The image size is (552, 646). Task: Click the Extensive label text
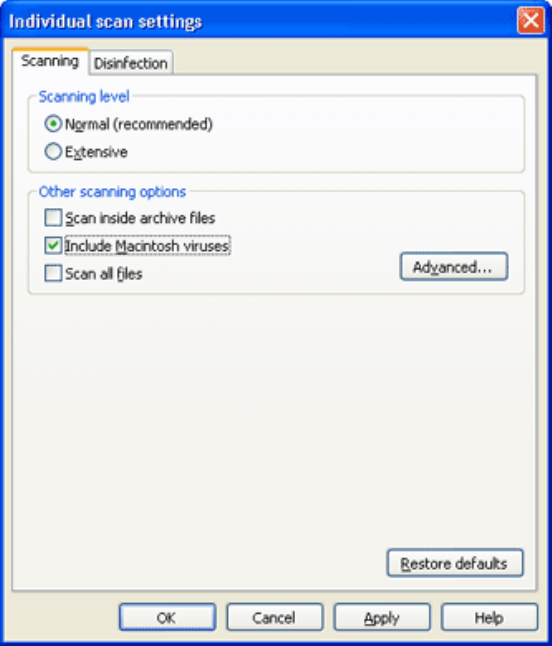[x=96, y=152]
